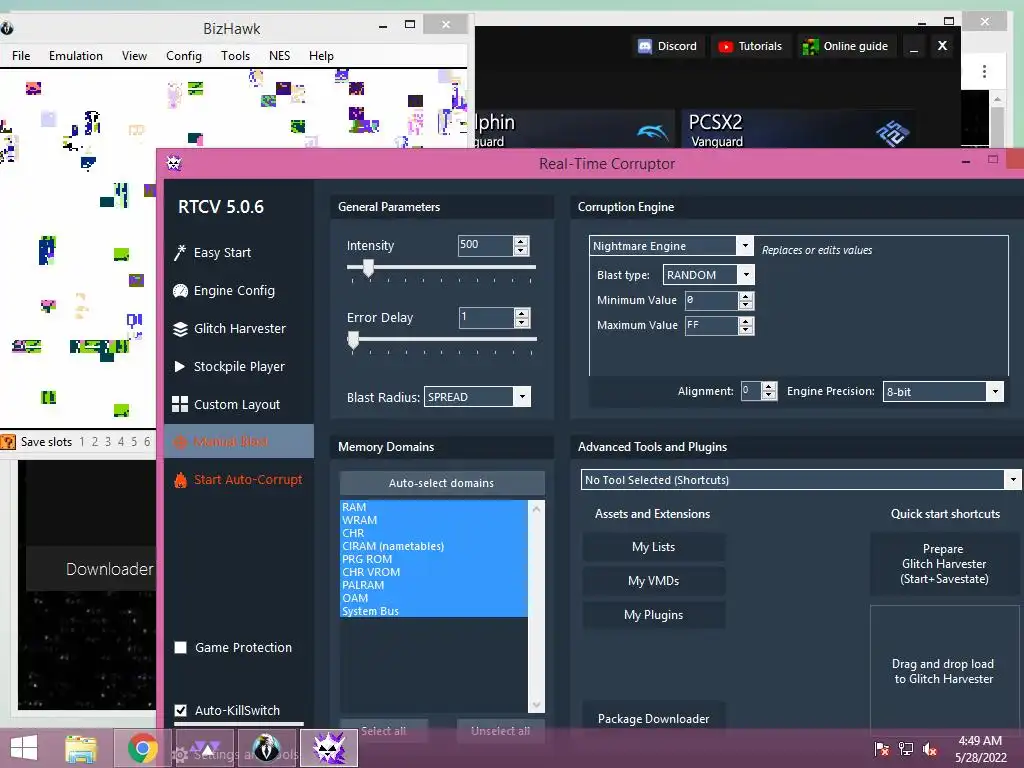Click the Intensity value field
1024x768 pixels.
point(485,246)
